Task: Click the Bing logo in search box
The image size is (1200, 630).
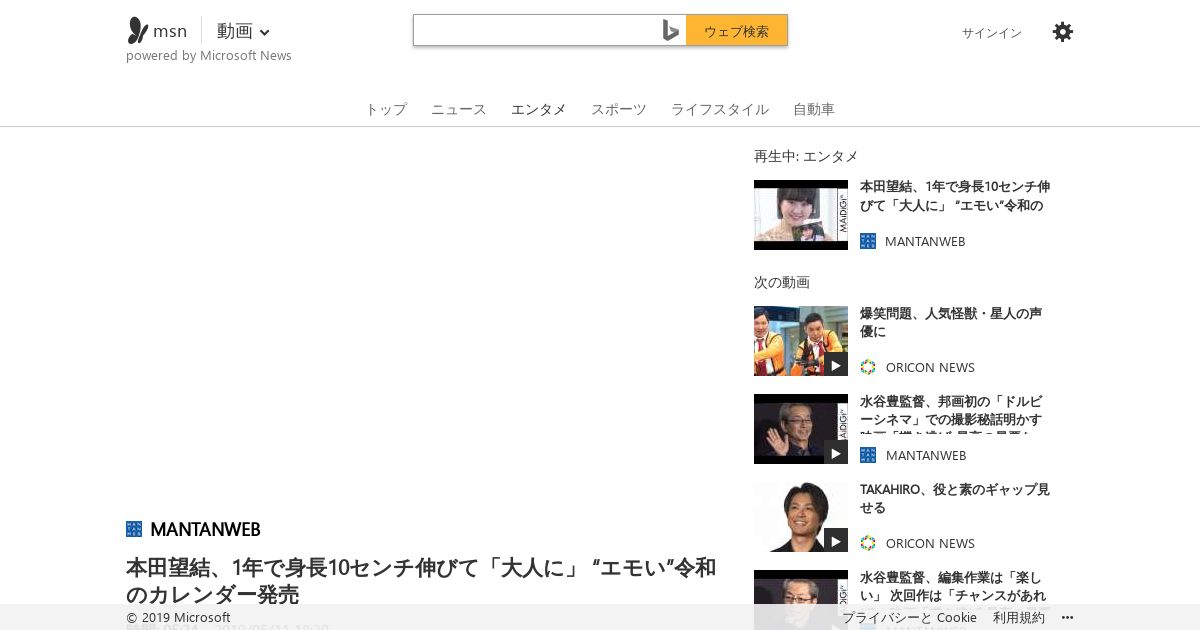Action: (671, 31)
